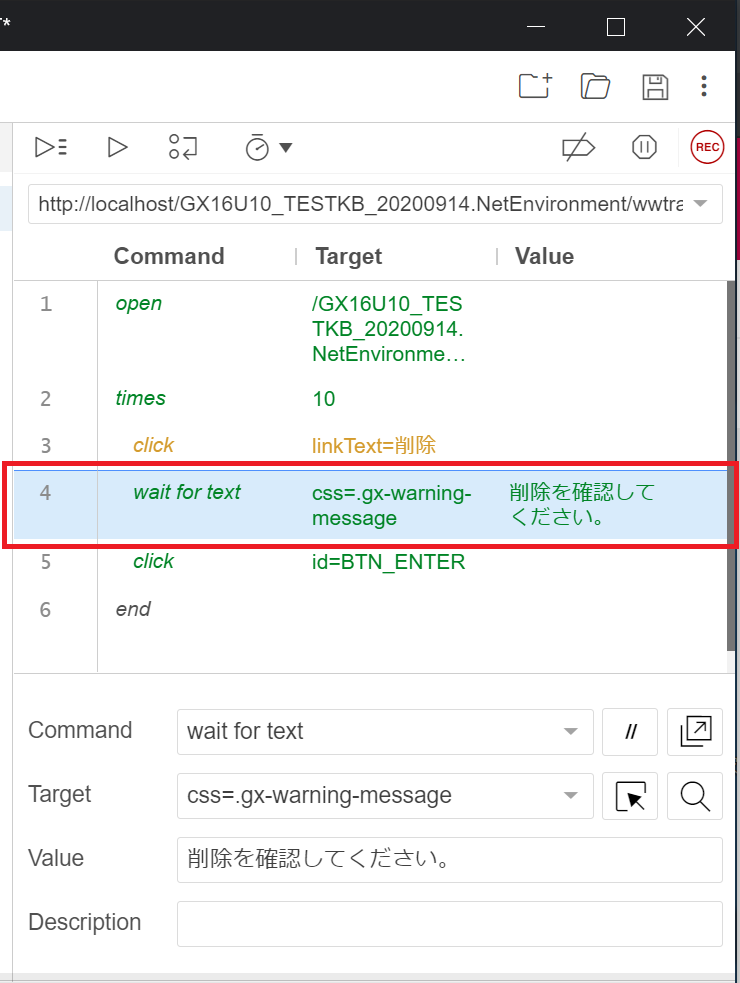Select target in page with pointer icon
Screen dimensions: 740x983
pyautogui.click(x=630, y=796)
